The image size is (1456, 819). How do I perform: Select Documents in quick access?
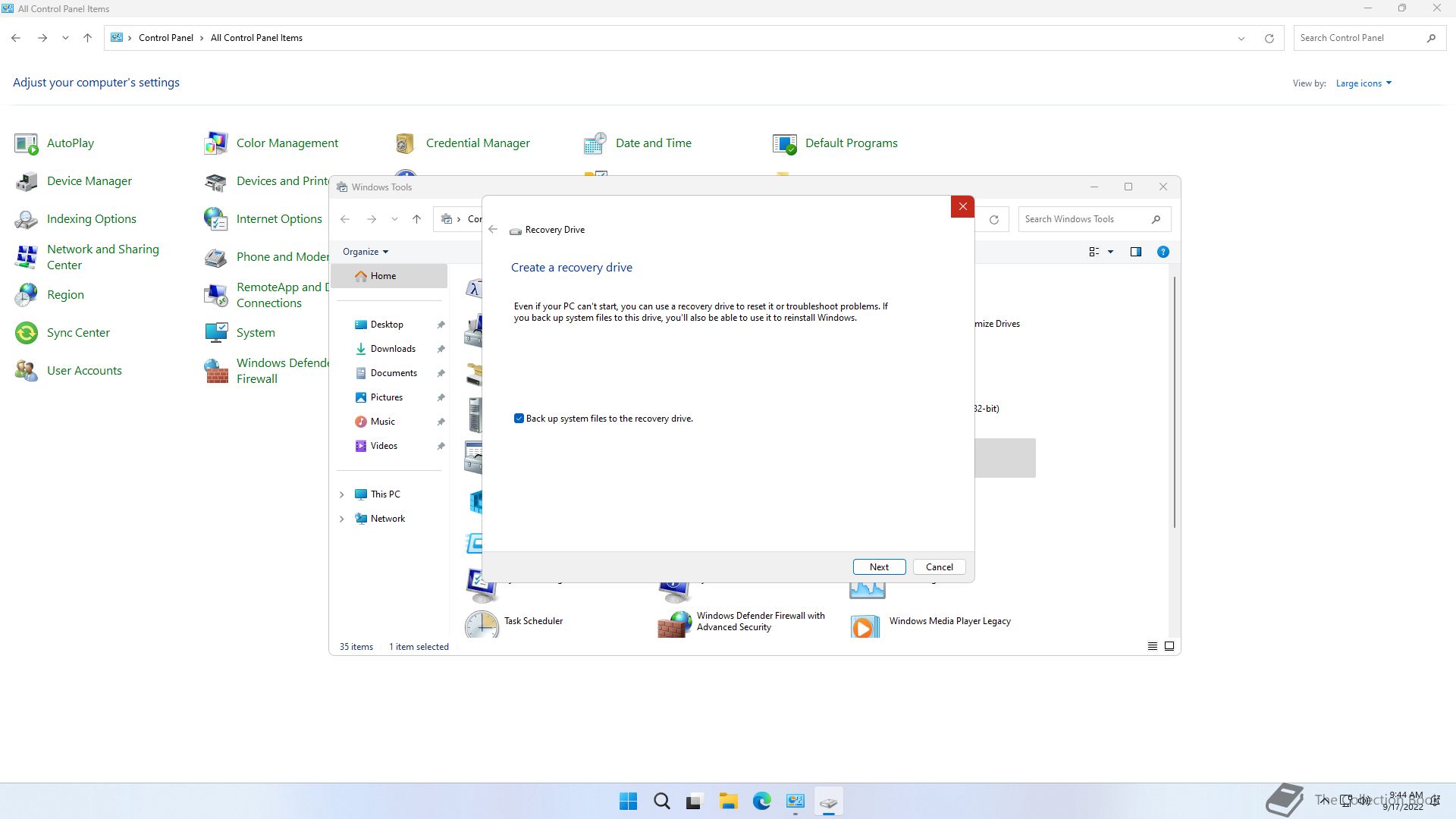pyautogui.click(x=394, y=373)
